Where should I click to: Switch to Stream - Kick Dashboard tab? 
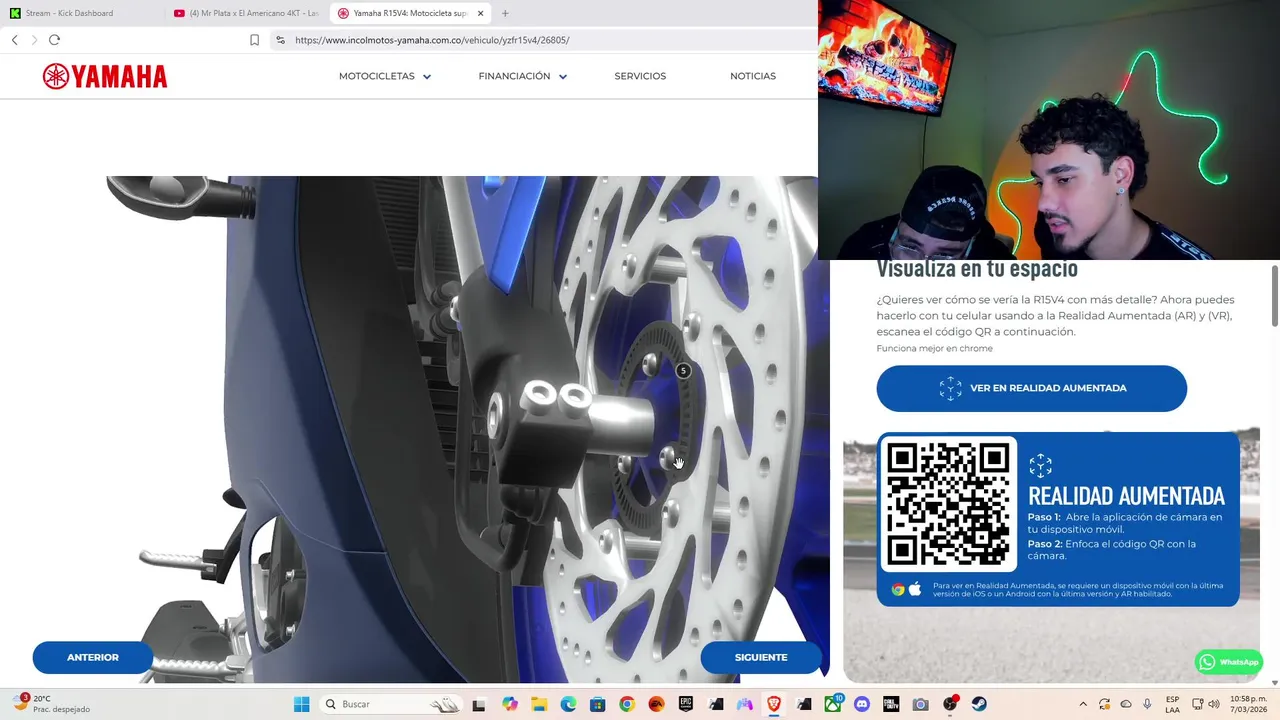(80, 13)
